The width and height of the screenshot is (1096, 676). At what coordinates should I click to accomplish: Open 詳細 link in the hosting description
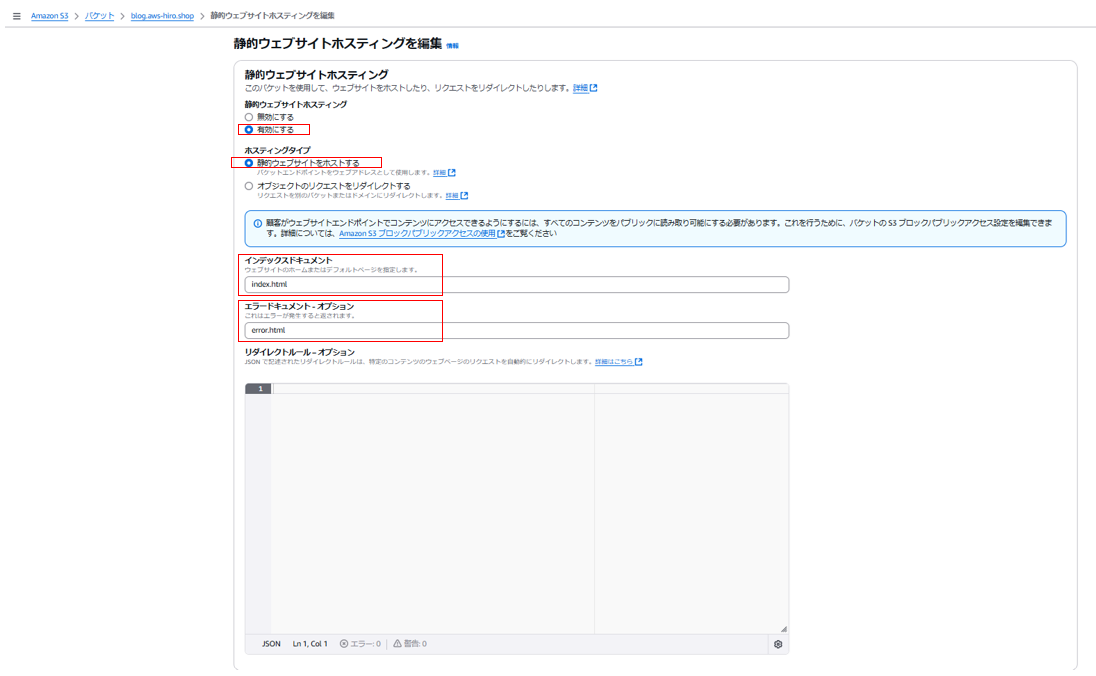[x=585, y=88]
